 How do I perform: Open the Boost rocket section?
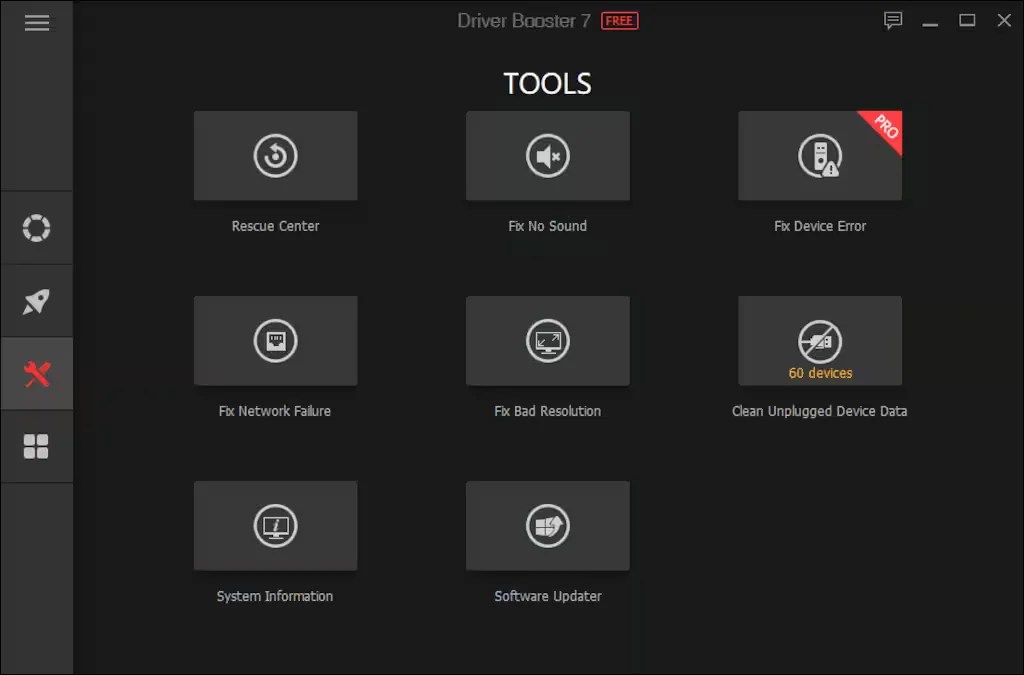pos(37,301)
